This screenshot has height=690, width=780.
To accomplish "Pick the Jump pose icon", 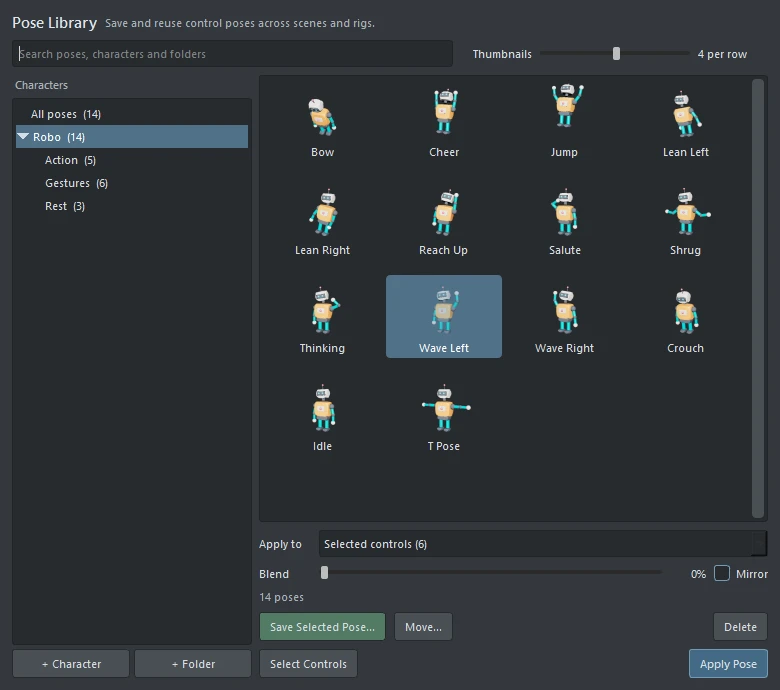I will pyautogui.click(x=567, y=105).
